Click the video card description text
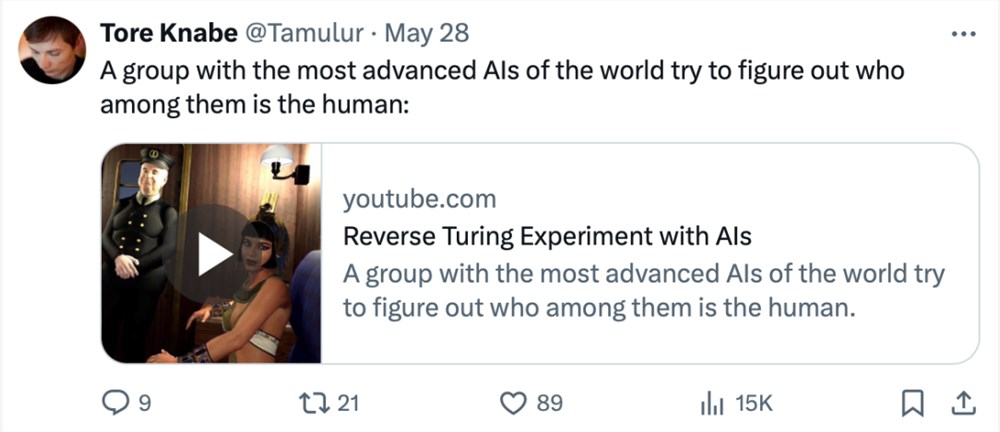Image resolution: width=1000 pixels, height=432 pixels. (643, 292)
